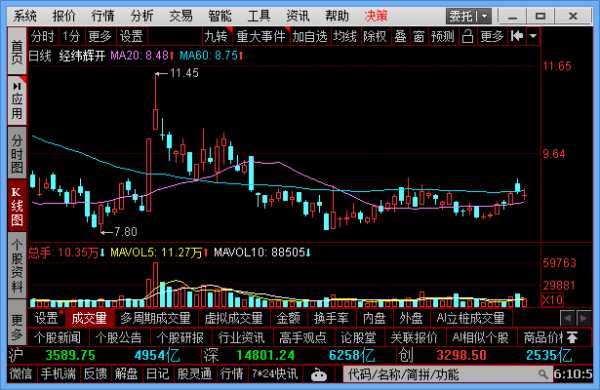This screenshot has height=390, width=600.
Task: Expand the toolbar dropdown triangle at far right
Action: click(533, 36)
